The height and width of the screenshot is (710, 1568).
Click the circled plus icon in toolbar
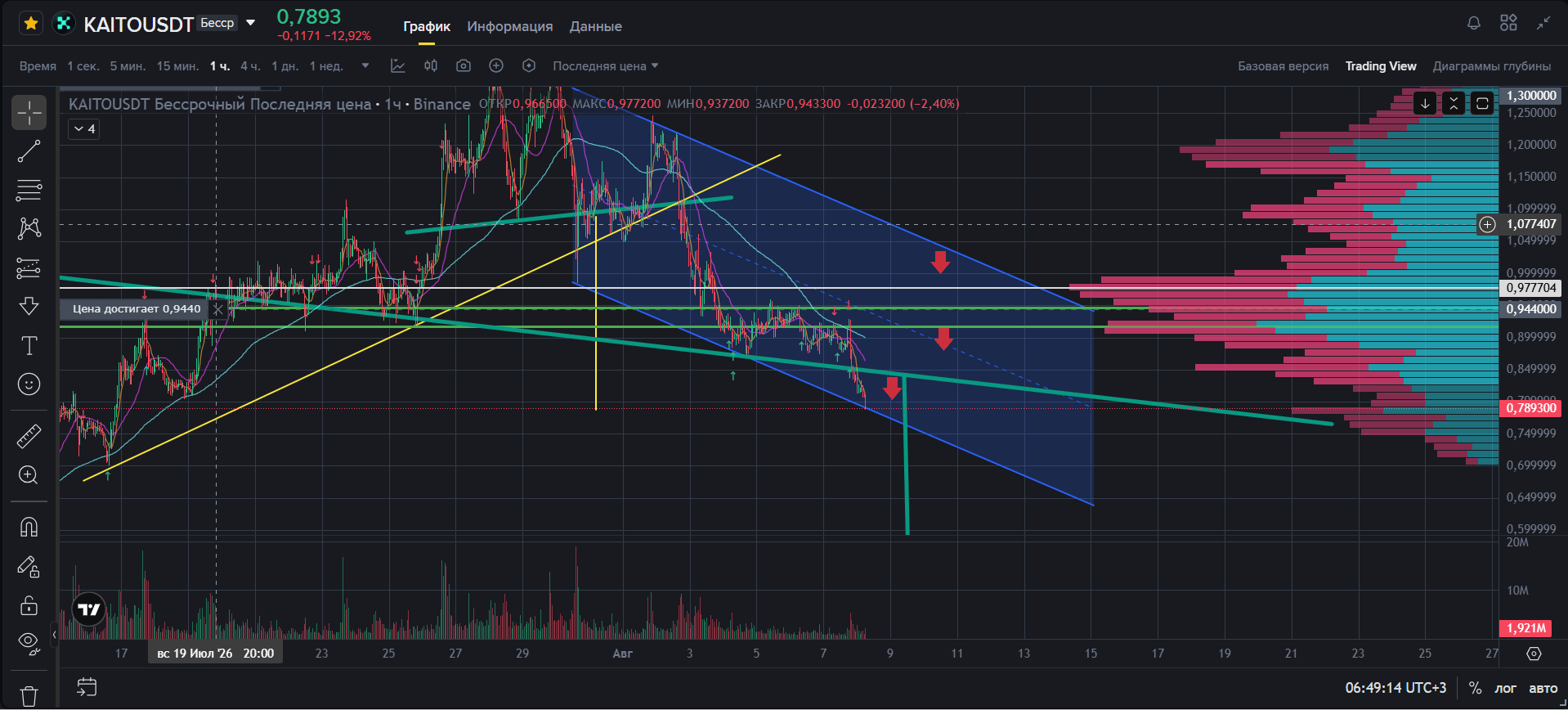496,65
